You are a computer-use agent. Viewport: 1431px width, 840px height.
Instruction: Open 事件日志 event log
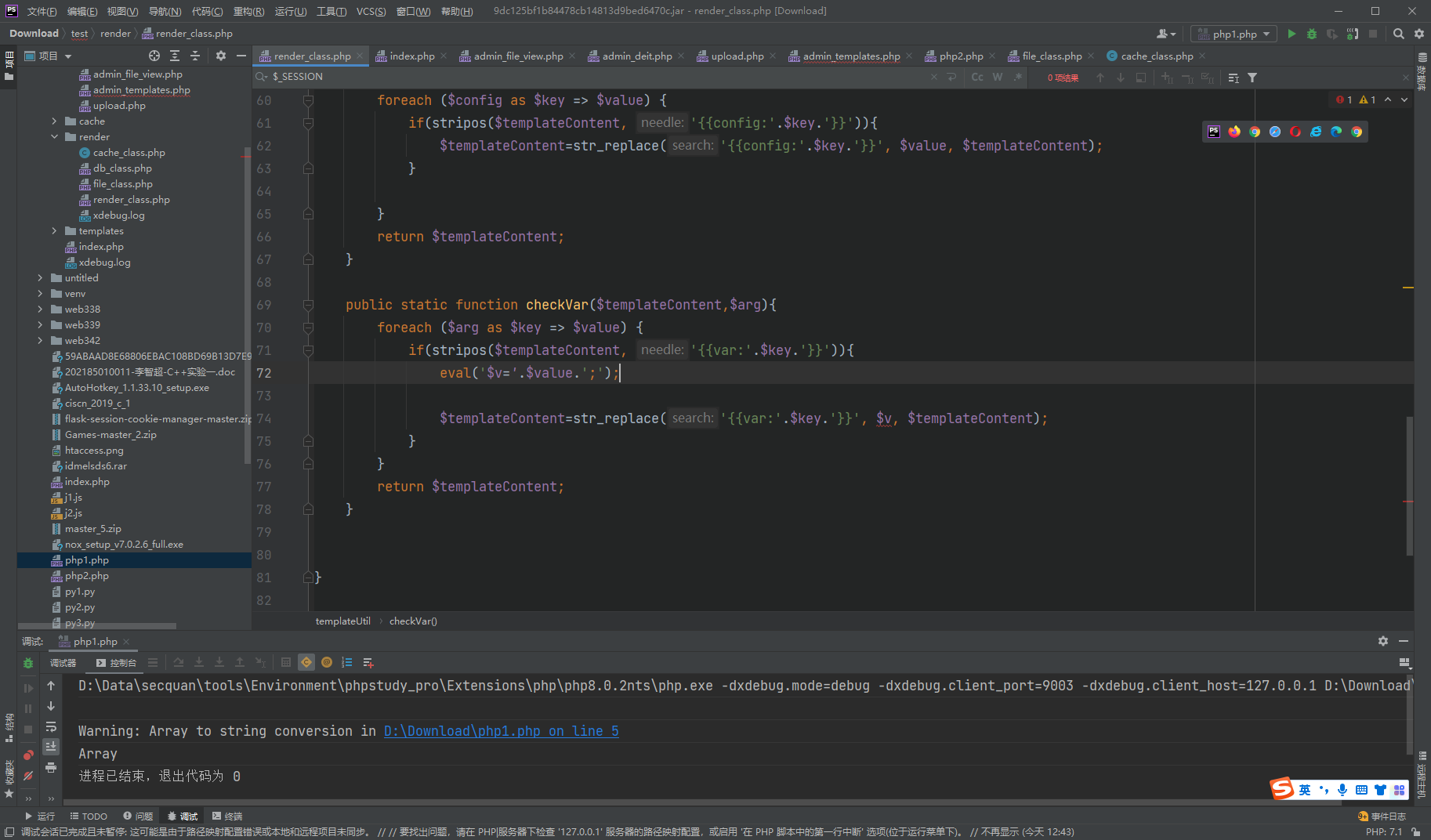pos(1382,816)
